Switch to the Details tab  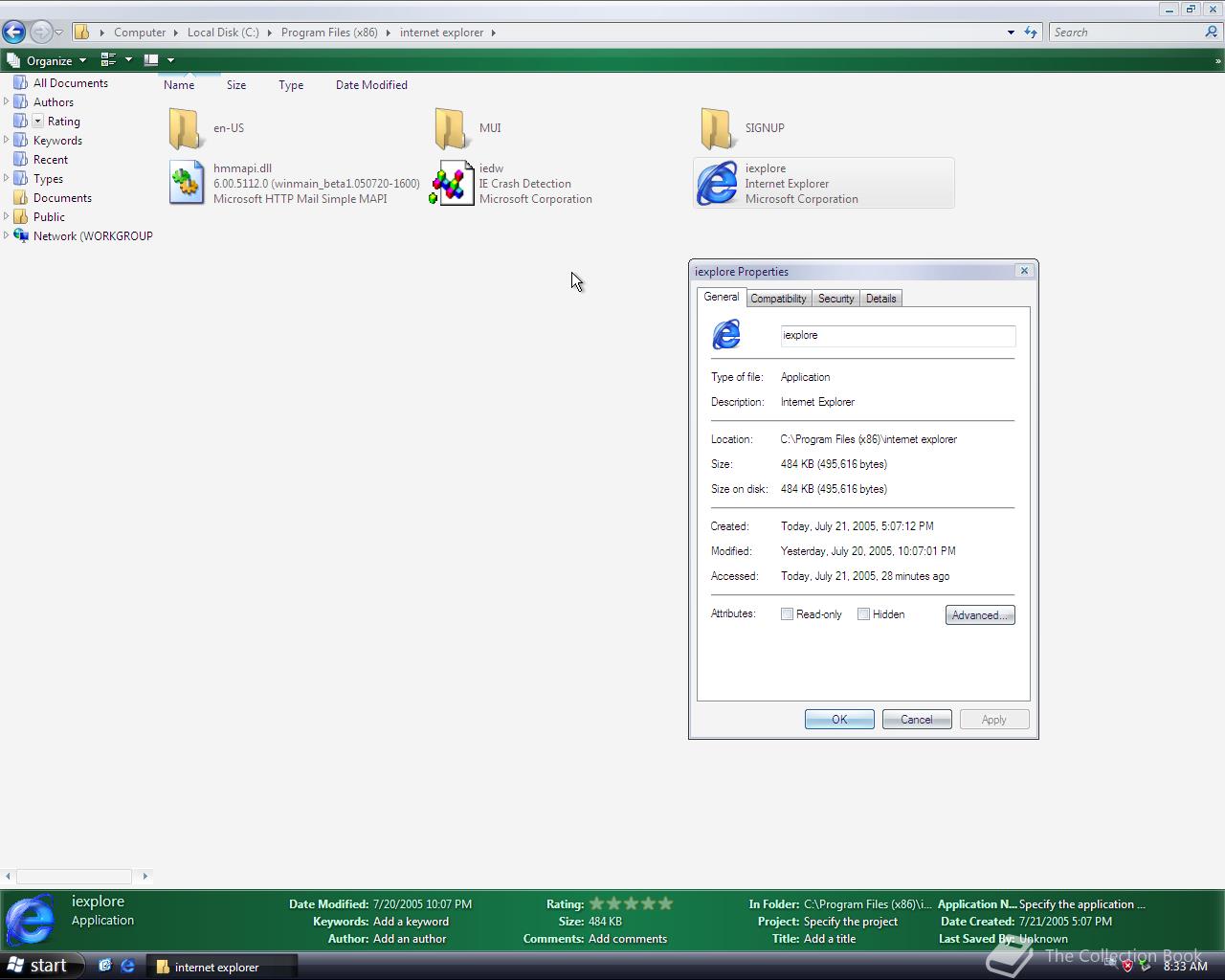[x=880, y=299]
